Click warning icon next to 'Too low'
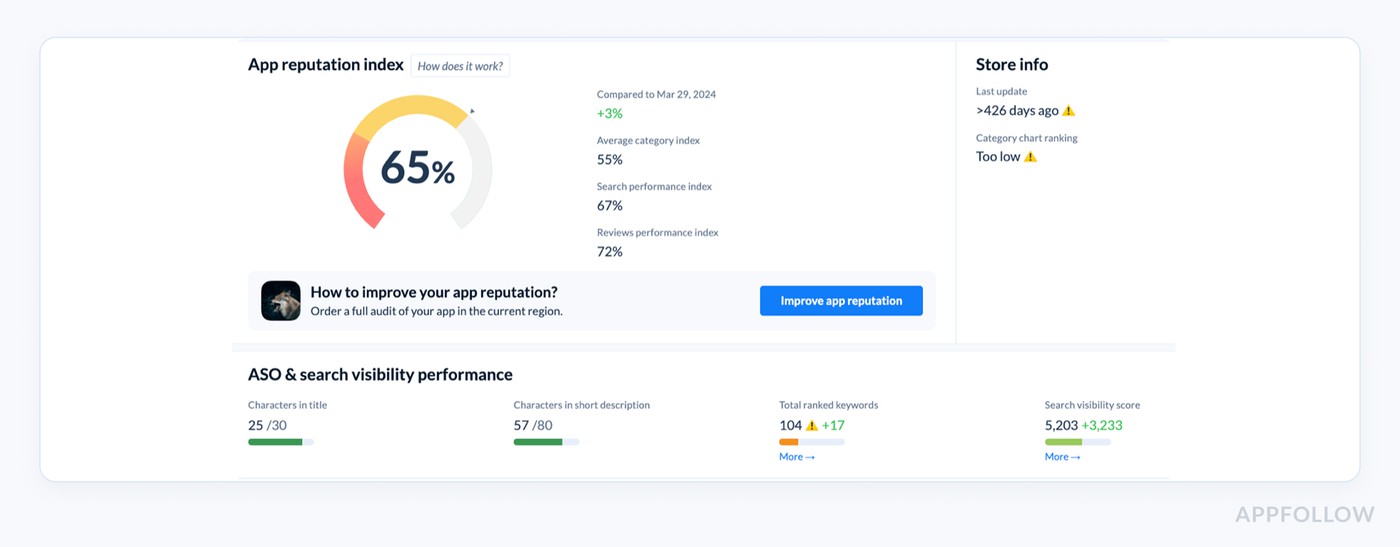The height and width of the screenshot is (547, 1400). (x=1031, y=157)
